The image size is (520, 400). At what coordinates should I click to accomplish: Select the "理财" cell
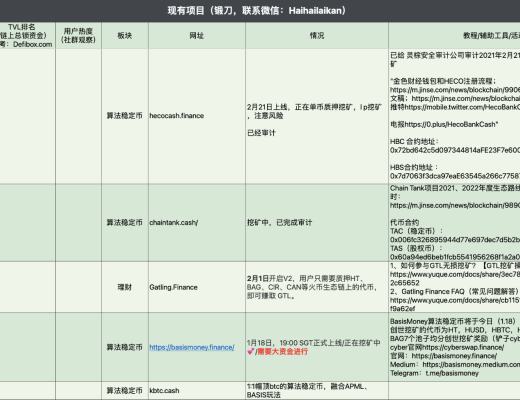coord(125,287)
